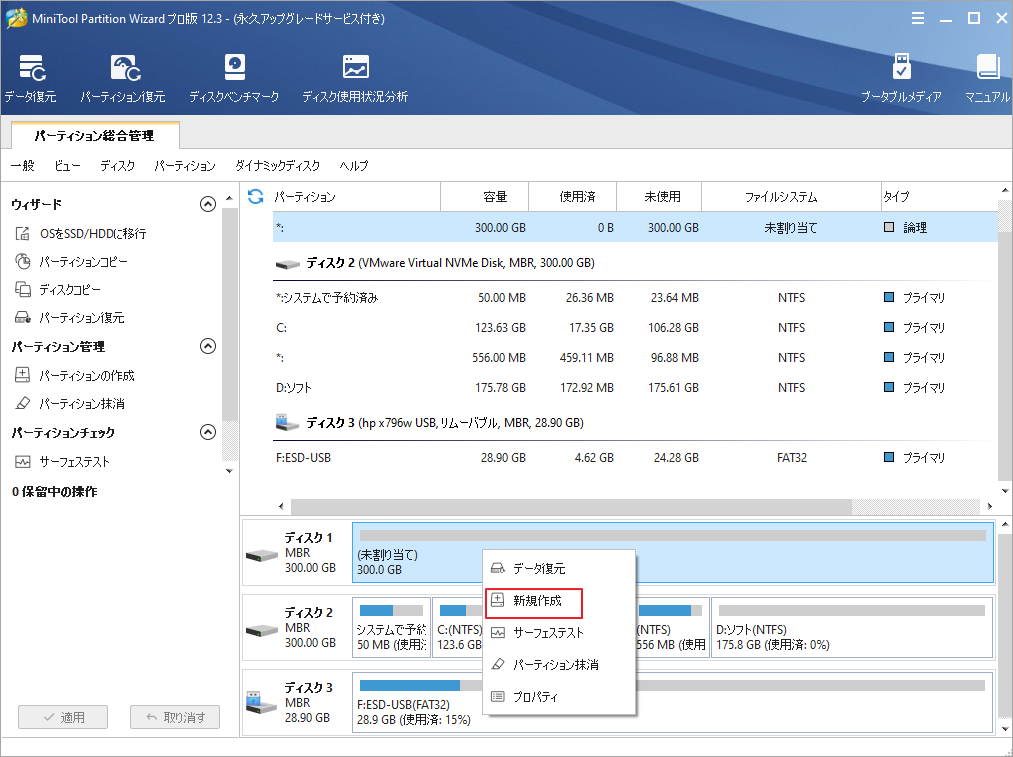Collapse the ウィザード section

click(x=207, y=204)
